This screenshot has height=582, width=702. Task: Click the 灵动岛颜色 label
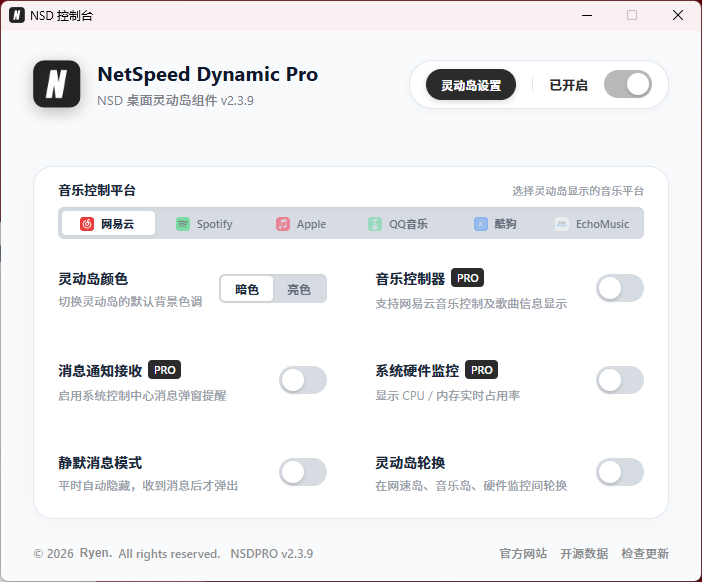coord(93,279)
